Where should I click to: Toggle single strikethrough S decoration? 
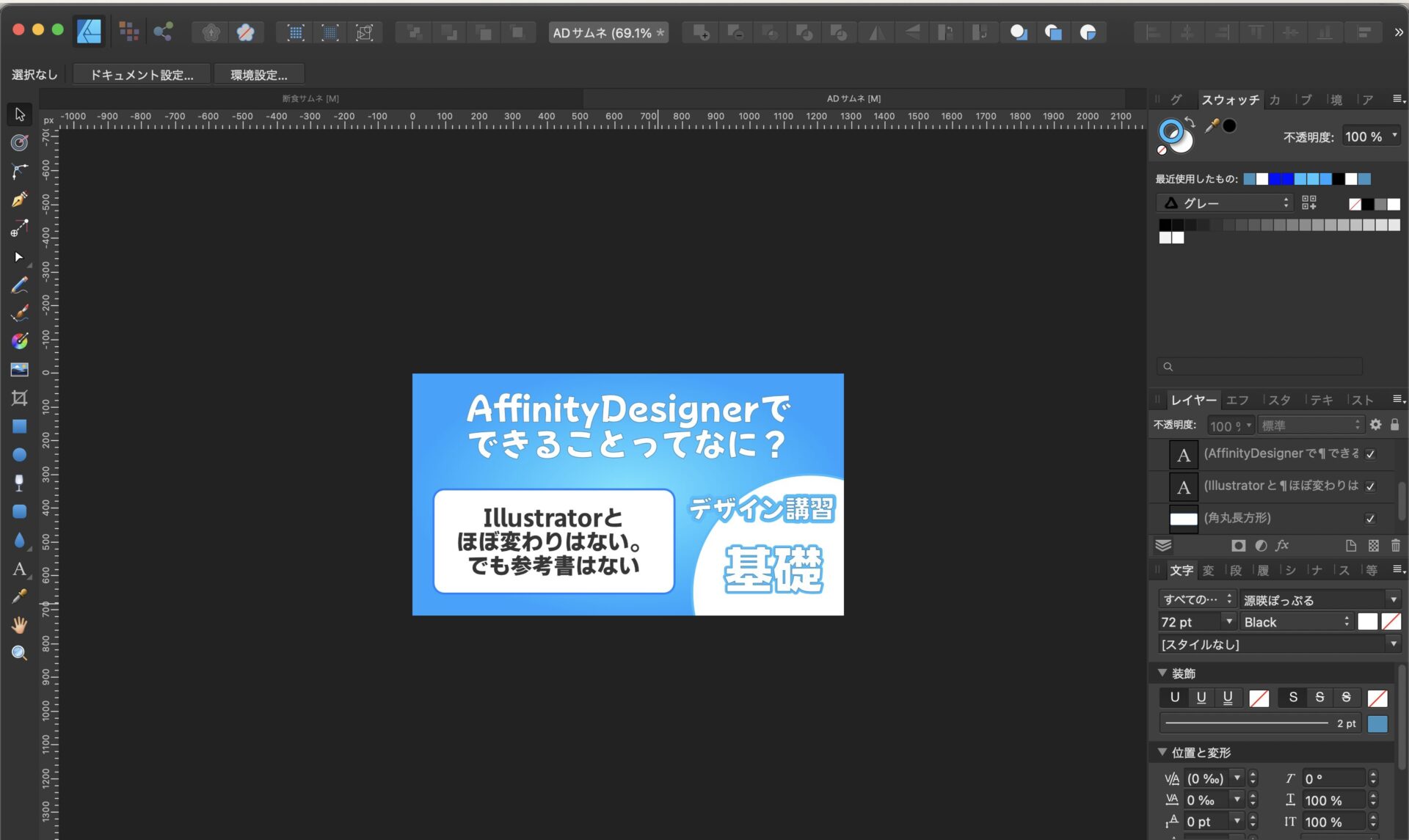(1319, 697)
